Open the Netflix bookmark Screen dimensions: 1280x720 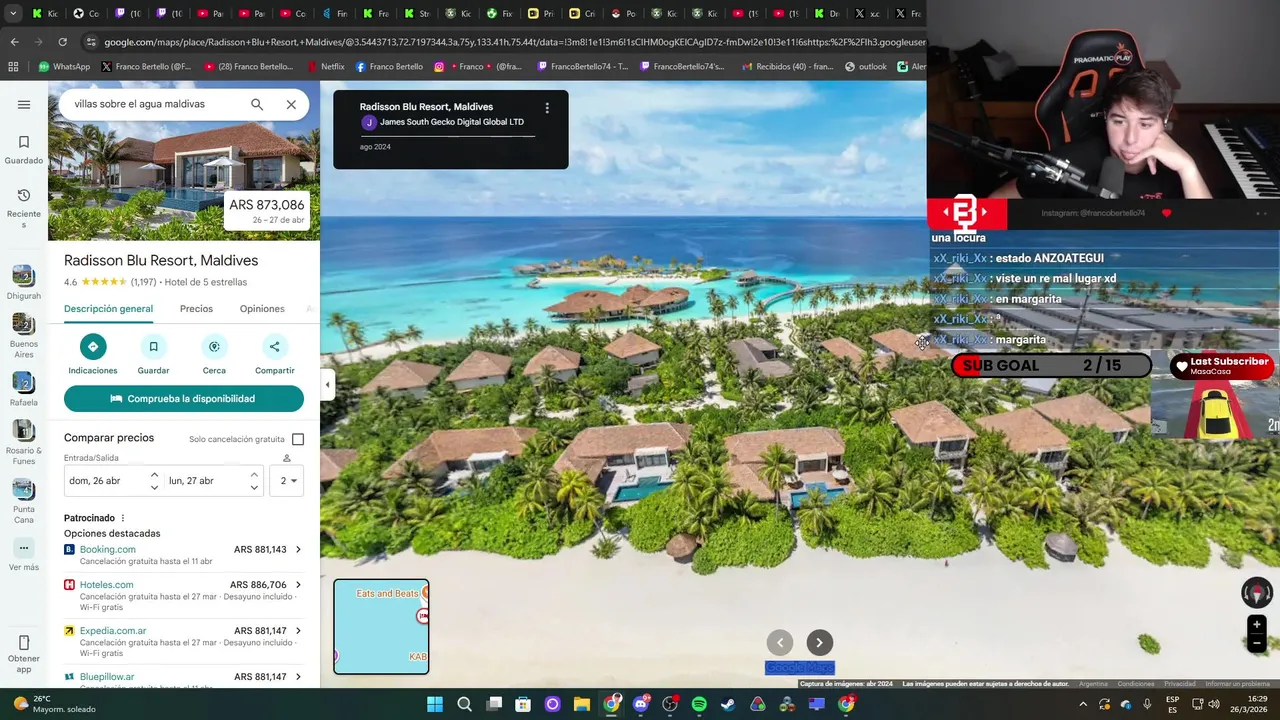click(324, 67)
